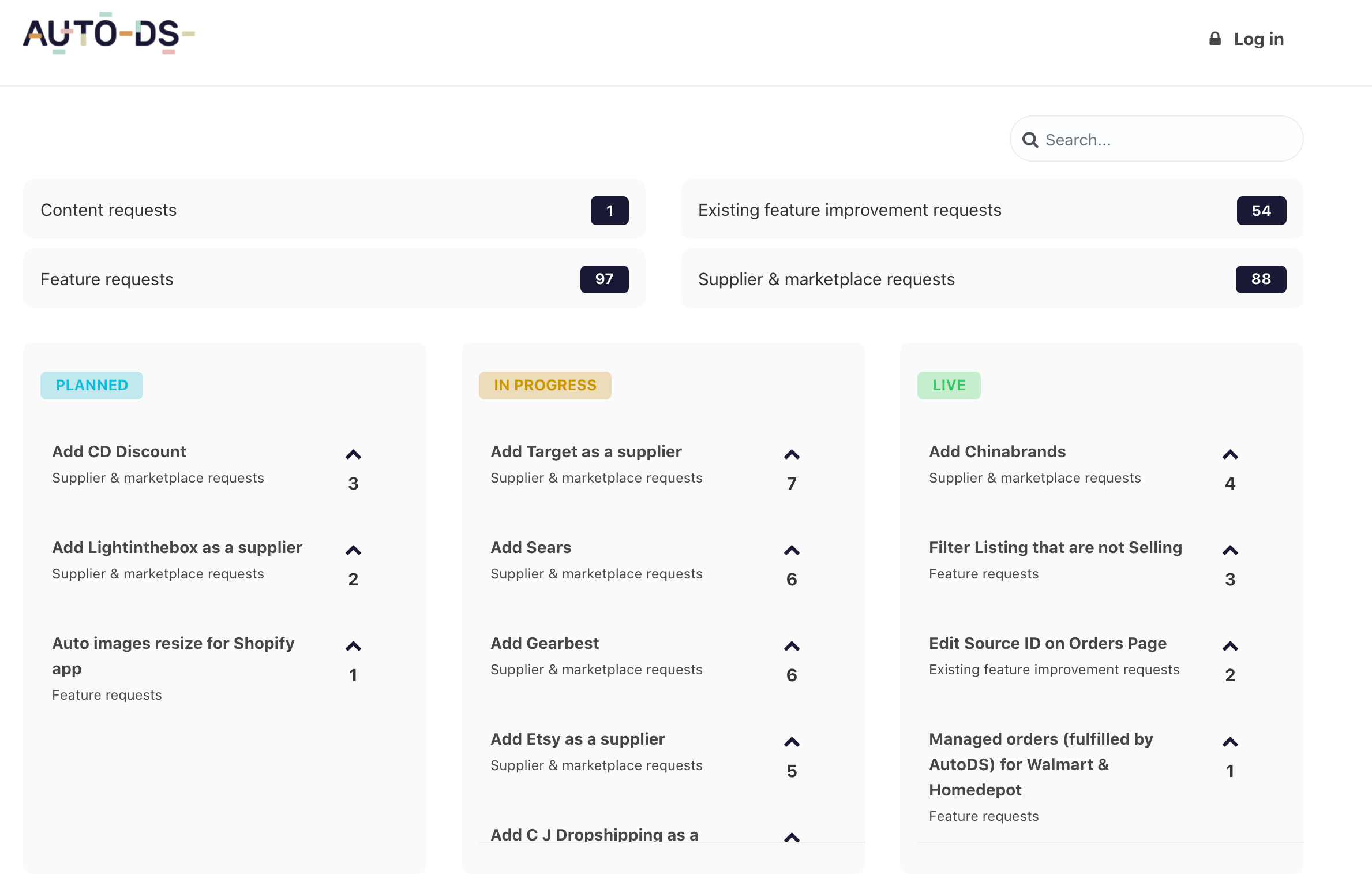The width and height of the screenshot is (1372, 874).
Task: Click the count badge 1 for Content requests
Action: (x=609, y=211)
